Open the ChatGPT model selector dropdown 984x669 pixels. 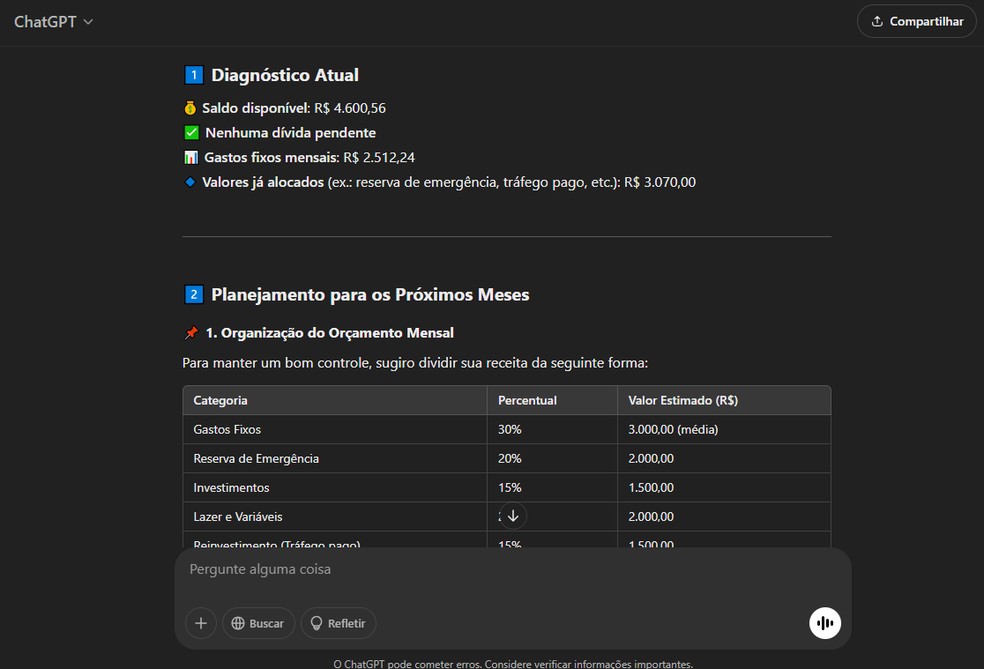53,22
